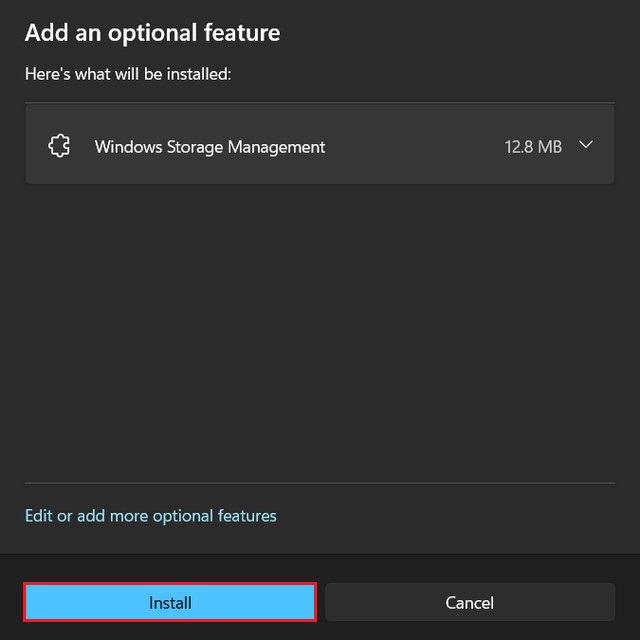640x640 pixels.
Task: Click the Install button
Action: click(170, 602)
